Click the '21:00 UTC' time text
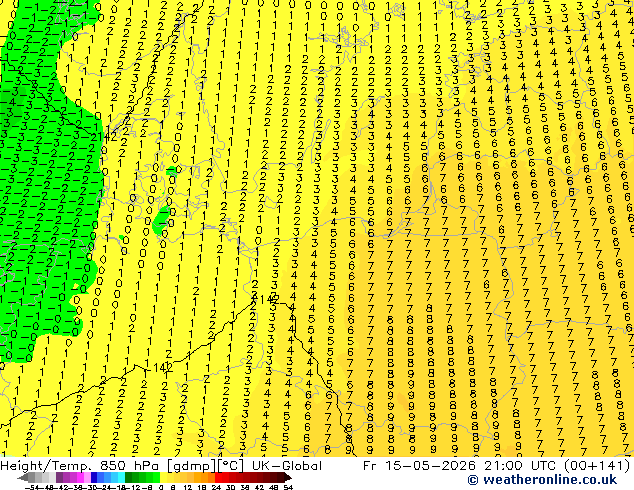This screenshot has width=634, height=490. click(x=520, y=466)
